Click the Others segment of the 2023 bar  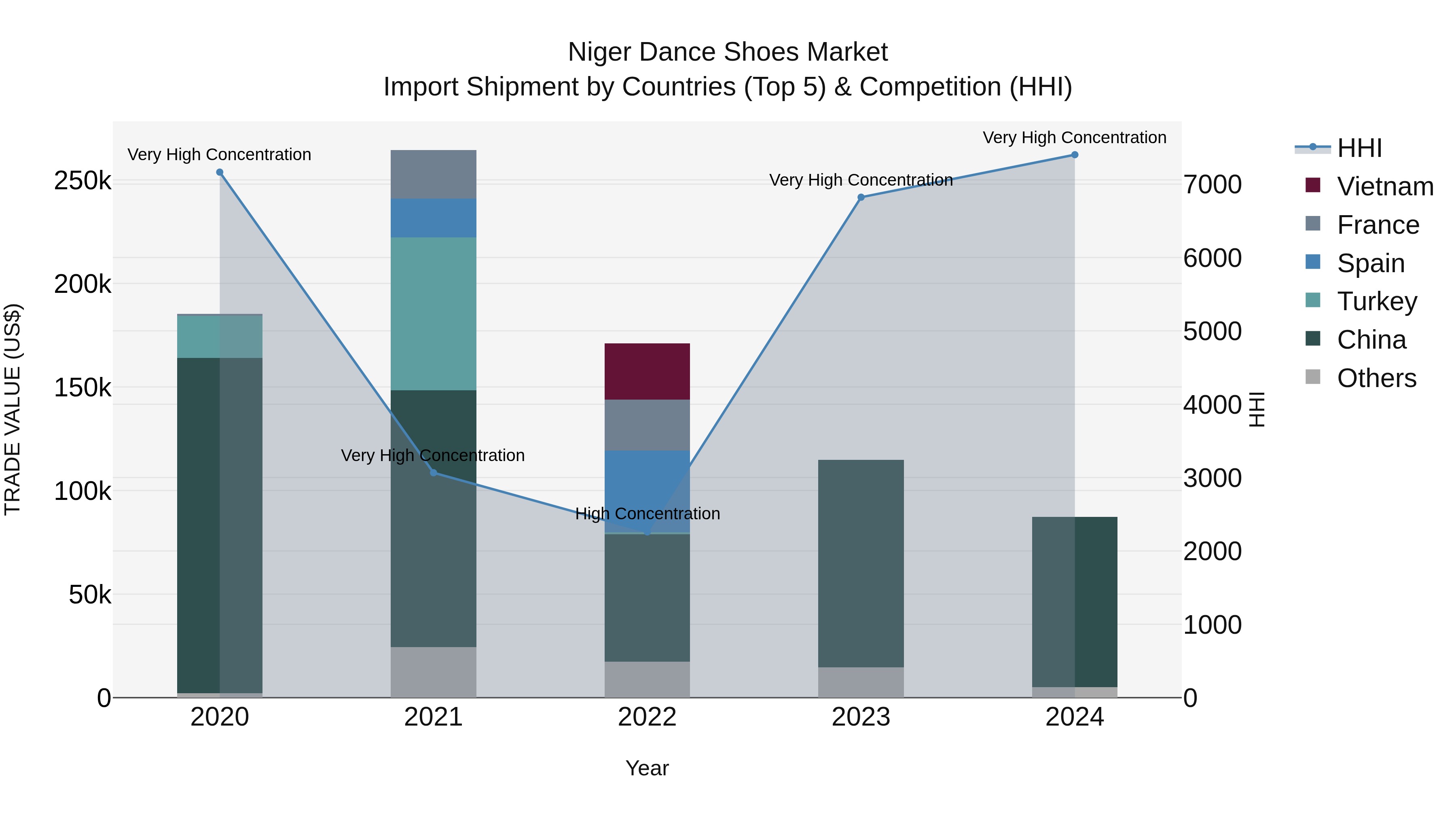(x=861, y=683)
